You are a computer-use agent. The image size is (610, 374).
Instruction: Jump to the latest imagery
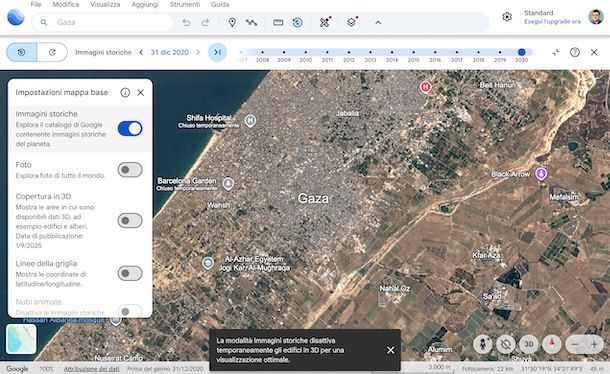click(217, 52)
